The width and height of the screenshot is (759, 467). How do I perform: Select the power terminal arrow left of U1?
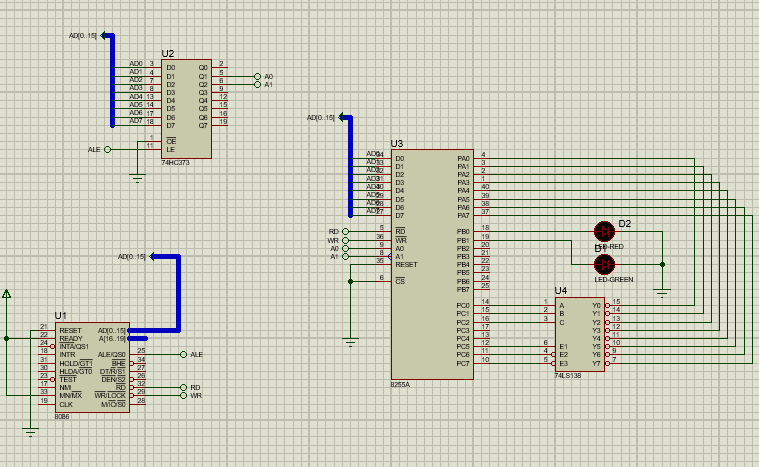pos(7,294)
